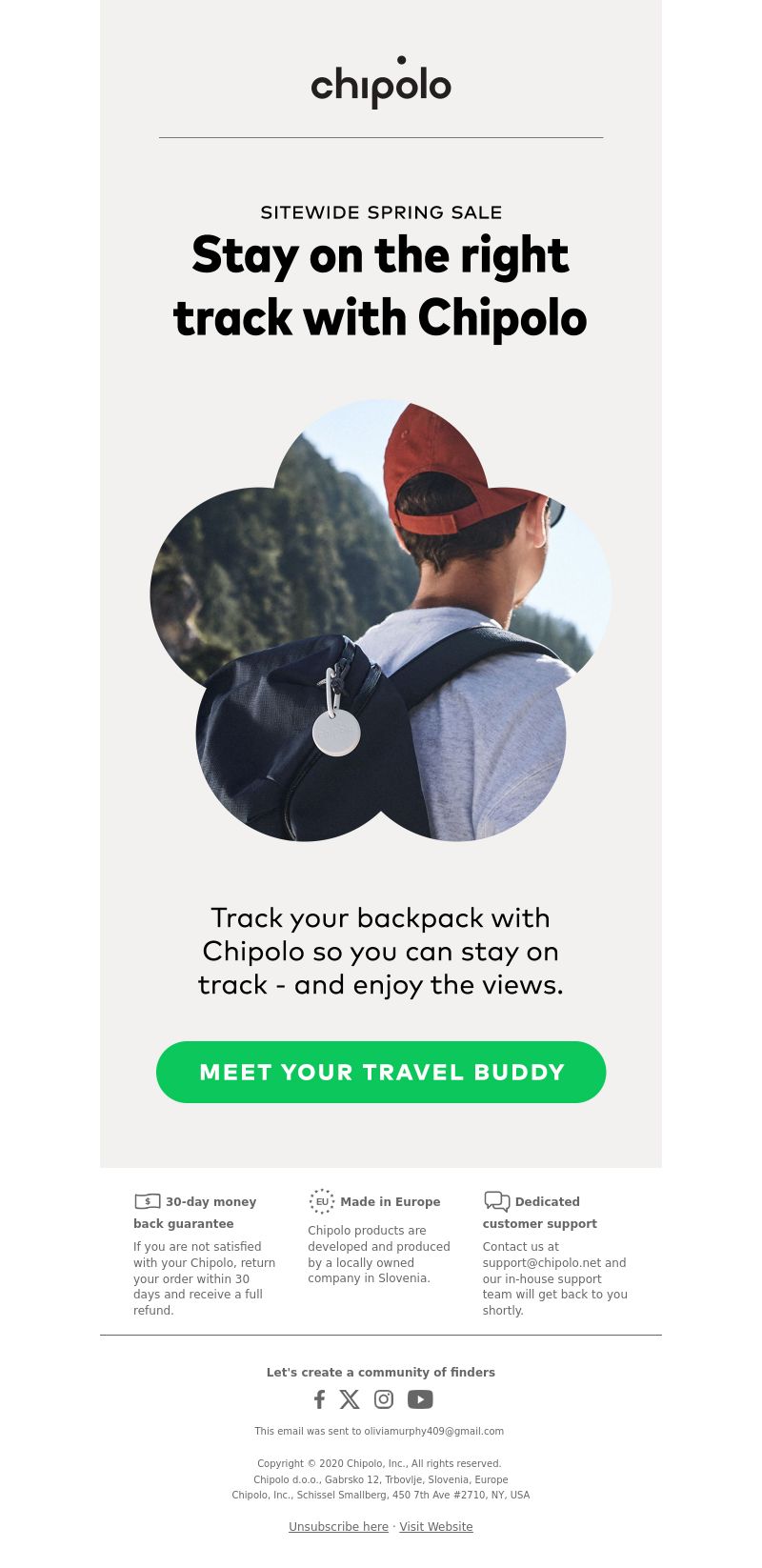
Task: Follow the Unsubscribe here link
Action: pyautogui.click(x=338, y=1526)
